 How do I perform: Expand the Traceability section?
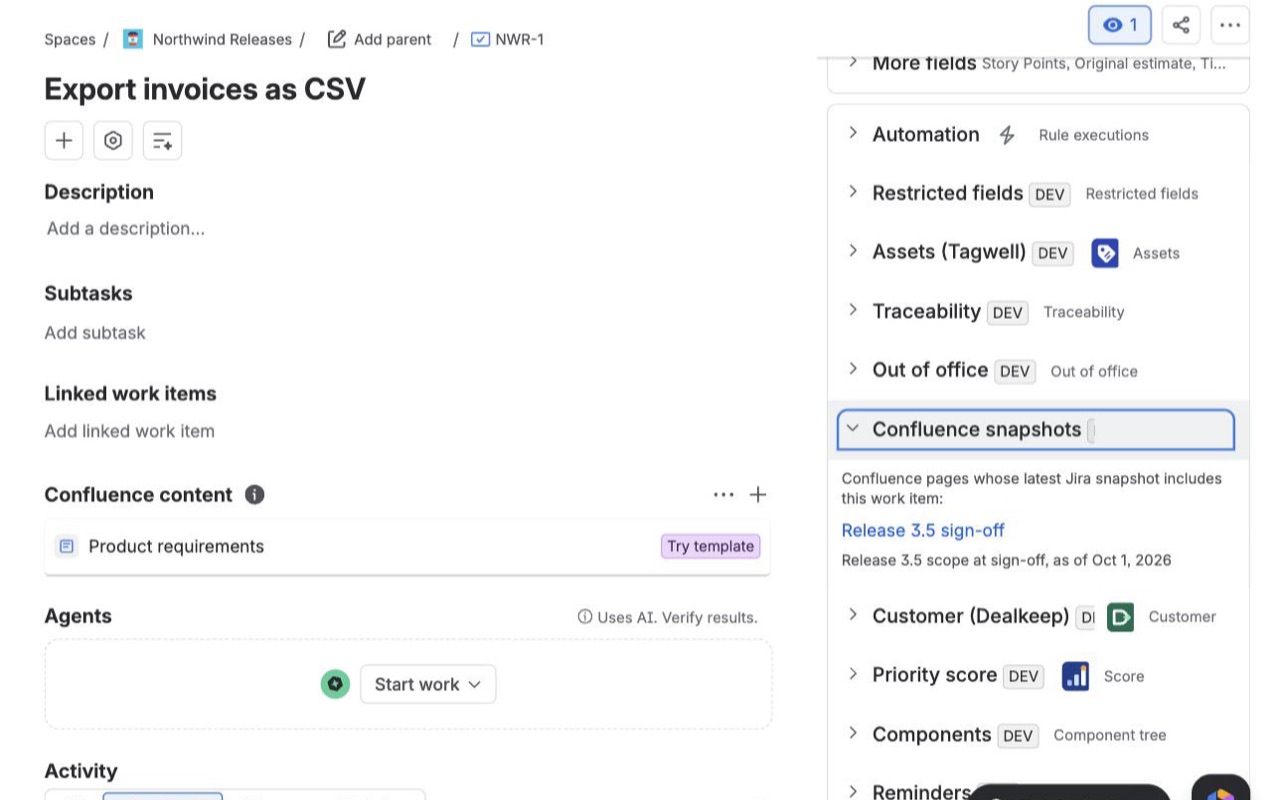click(x=853, y=310)
